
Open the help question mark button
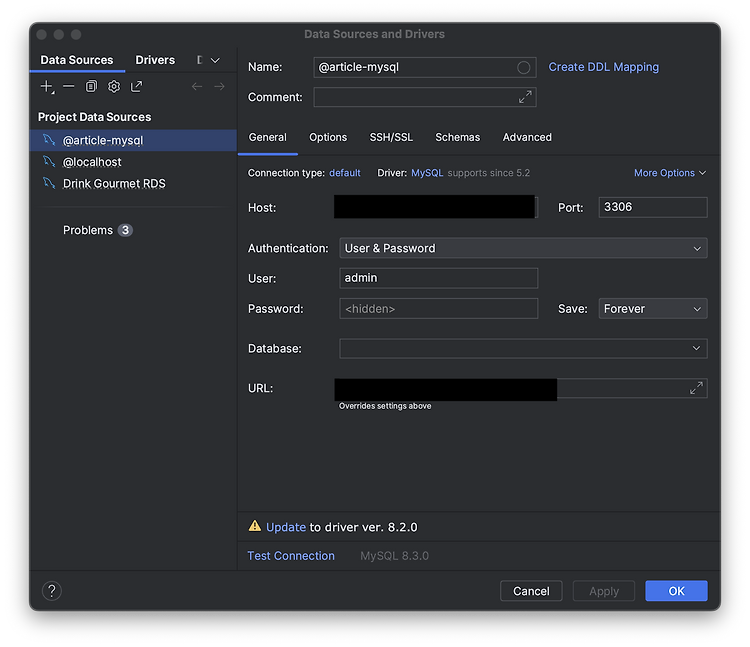pos(52,591)
